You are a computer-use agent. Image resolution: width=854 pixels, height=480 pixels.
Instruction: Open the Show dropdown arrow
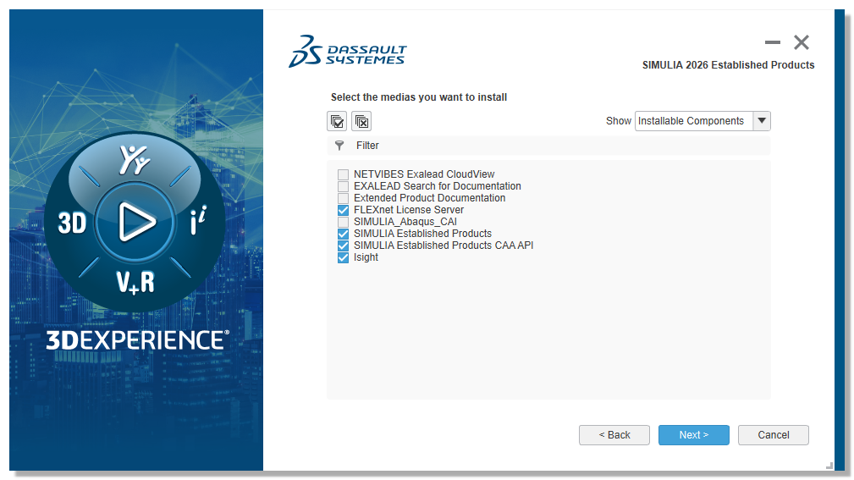762,121
